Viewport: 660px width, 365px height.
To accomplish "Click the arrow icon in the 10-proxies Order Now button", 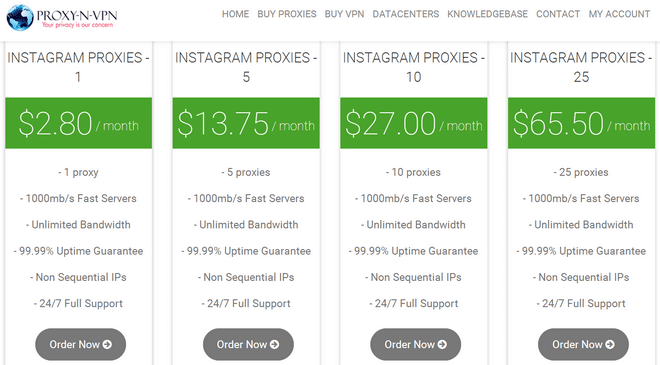I will coord(442,344).
